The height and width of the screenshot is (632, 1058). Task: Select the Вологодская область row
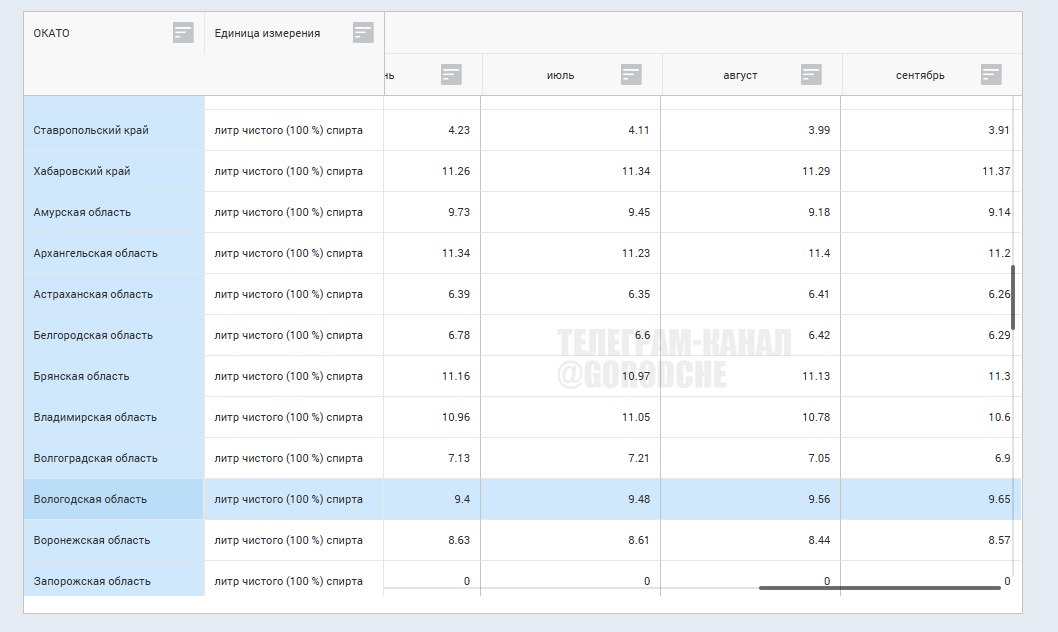(90, 499)
